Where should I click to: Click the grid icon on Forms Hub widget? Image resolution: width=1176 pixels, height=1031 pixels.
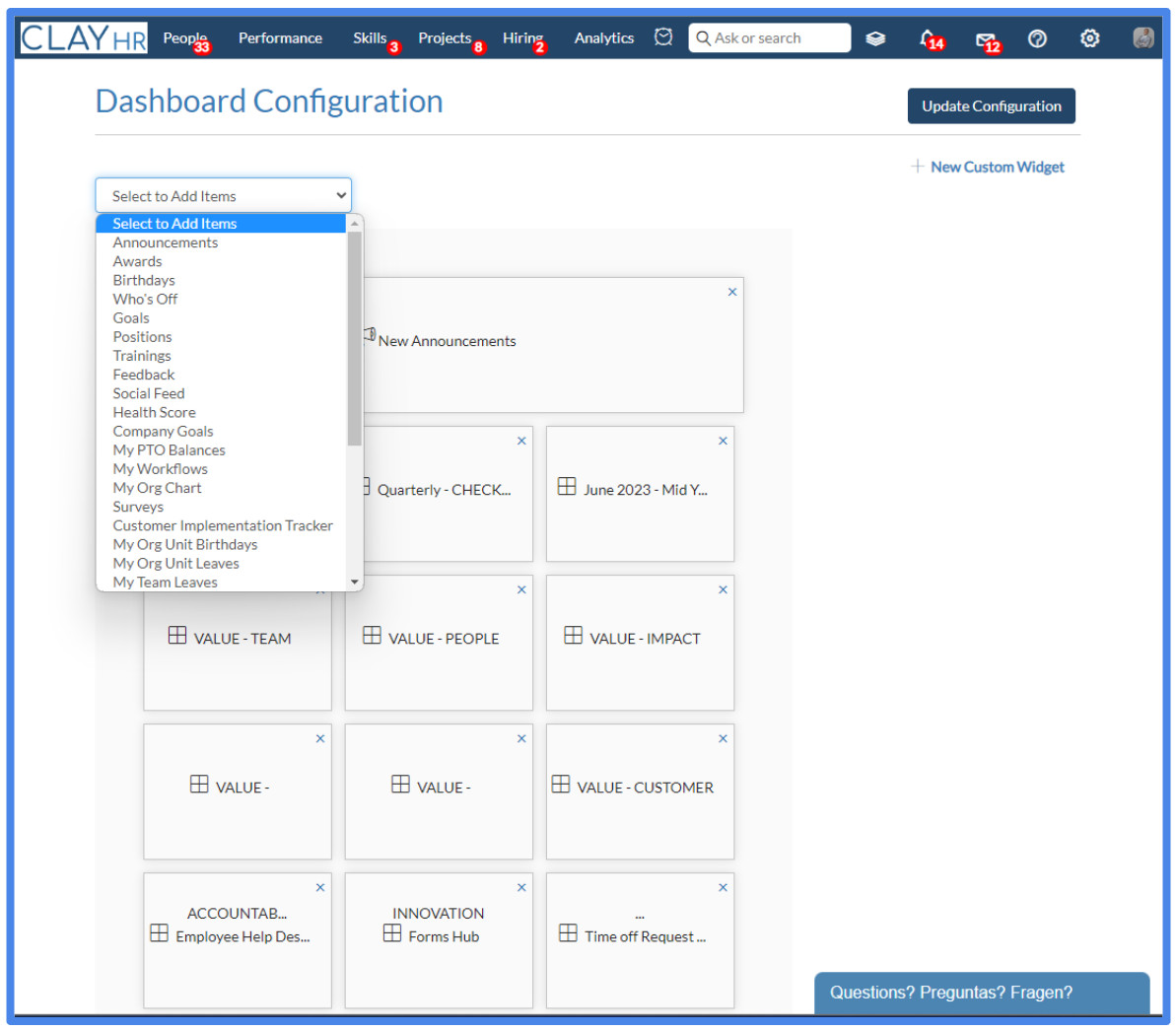click(x=391, y=933)
